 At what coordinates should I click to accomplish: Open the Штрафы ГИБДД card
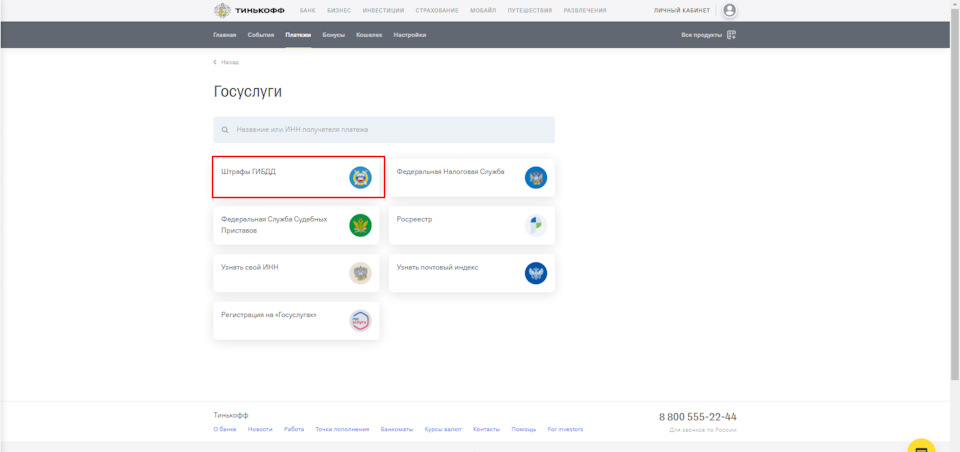coord(296,178)
